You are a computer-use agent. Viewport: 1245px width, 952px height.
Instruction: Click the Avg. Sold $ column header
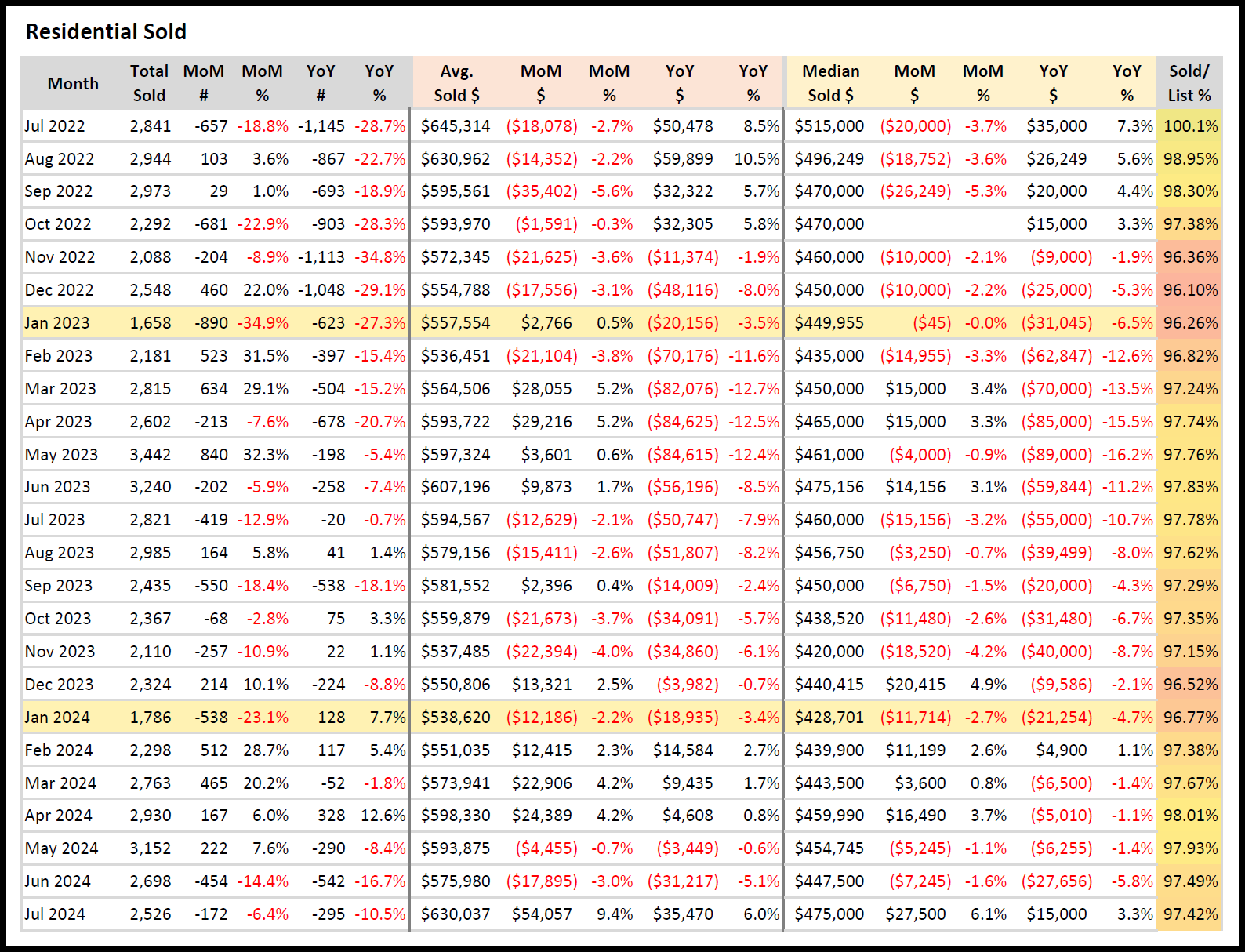pyautogui.click(x=456, y=83)
